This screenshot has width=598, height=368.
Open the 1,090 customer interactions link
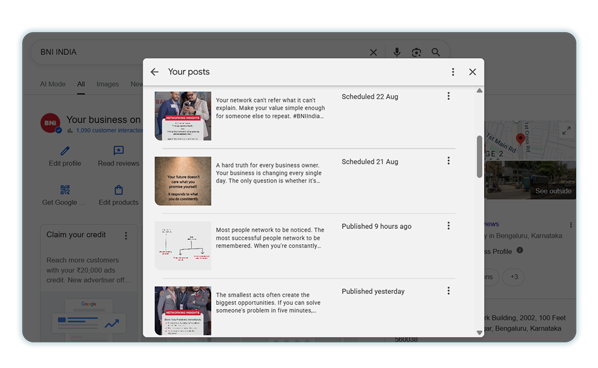pyautogui.click(x=109, y=130)
